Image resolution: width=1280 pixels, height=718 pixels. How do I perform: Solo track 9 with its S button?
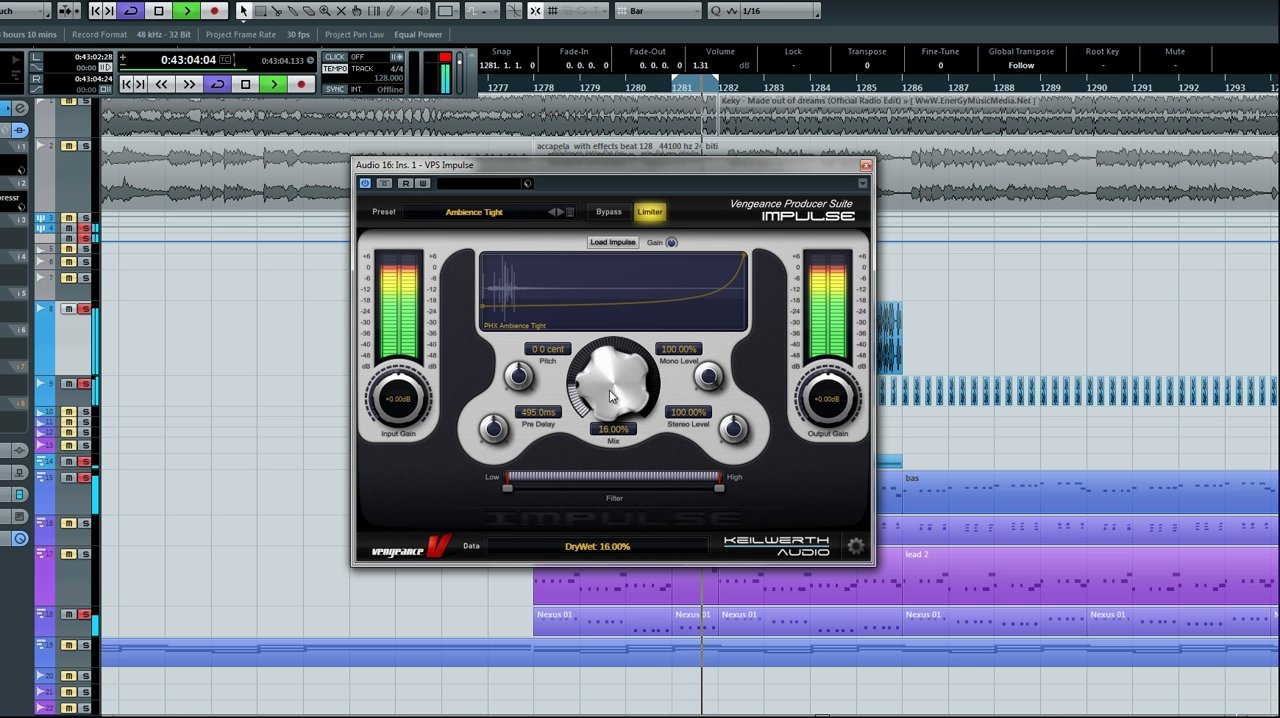(85, 384)
